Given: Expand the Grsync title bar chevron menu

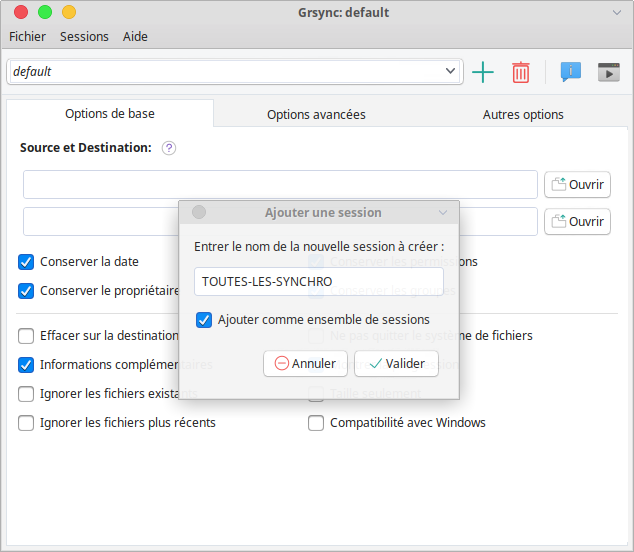Looking at the screenshot, I should 617,13.
